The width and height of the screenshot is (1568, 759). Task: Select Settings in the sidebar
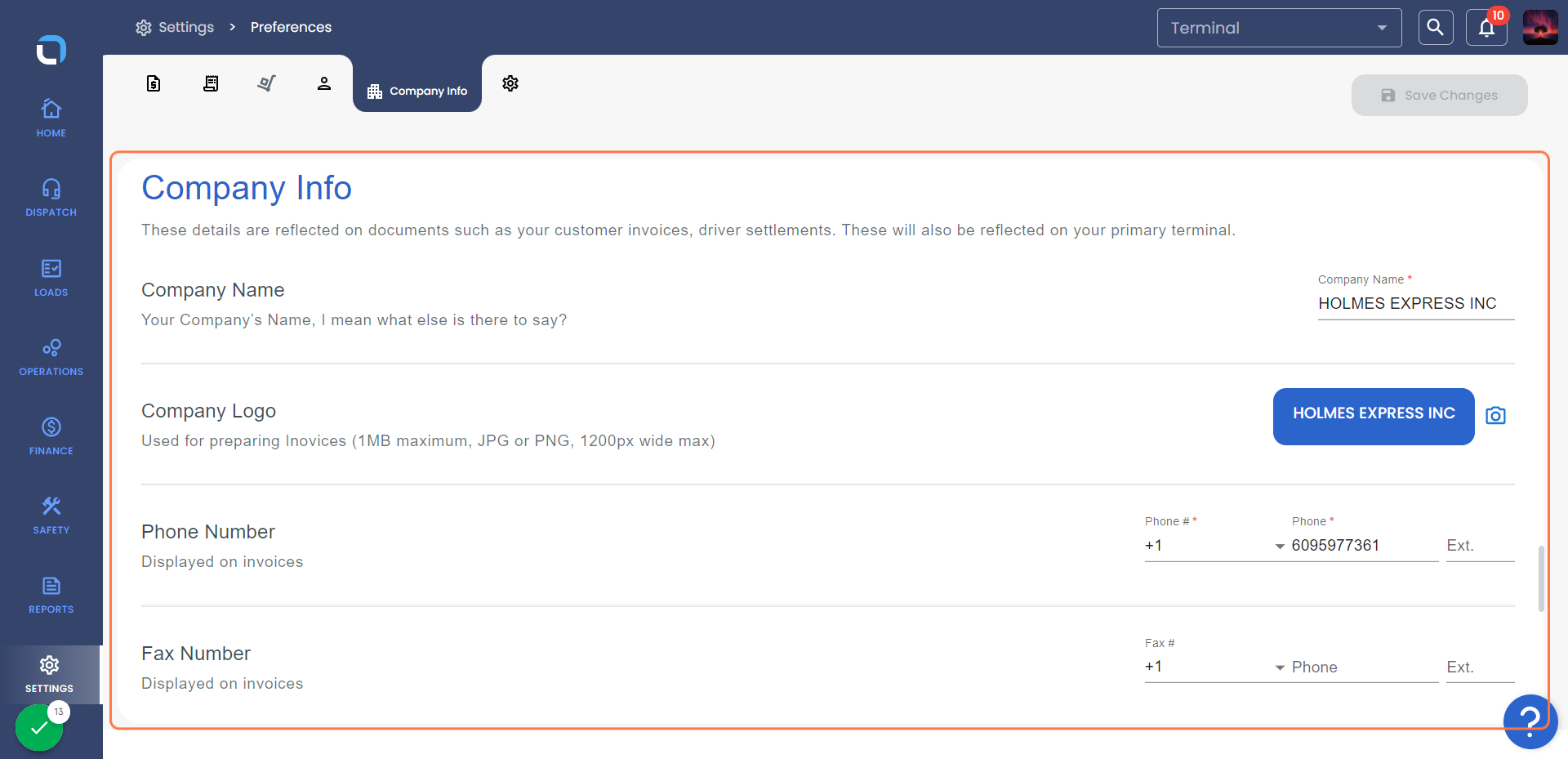[50, 674]
